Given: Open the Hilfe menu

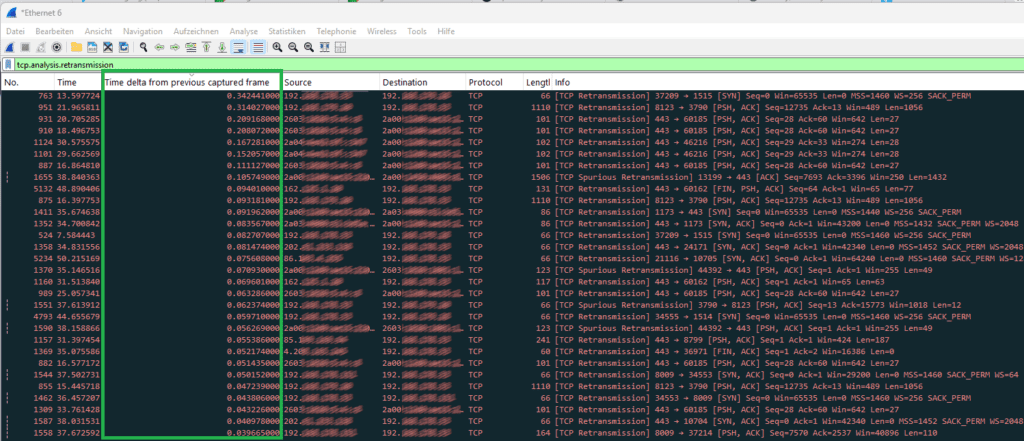Looking at the screenshot, I should (x=446, y=31).
